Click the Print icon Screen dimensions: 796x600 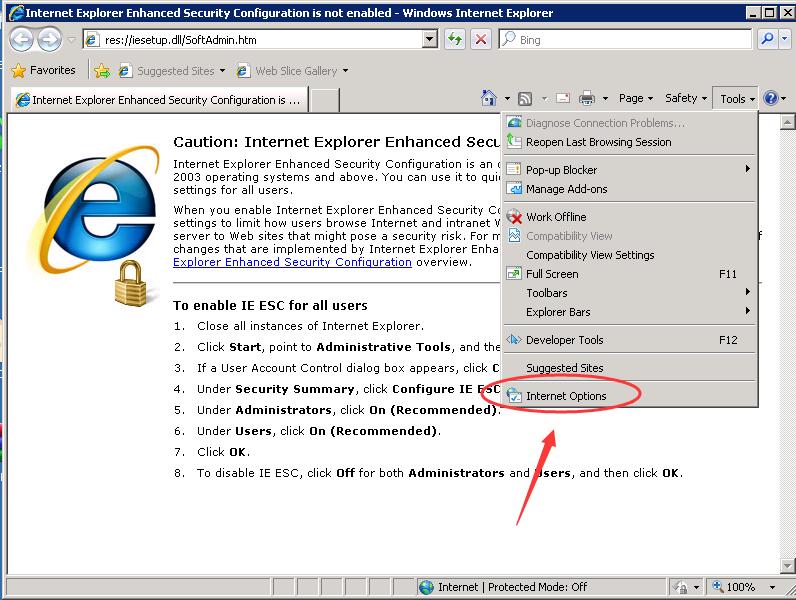[587, 98]
